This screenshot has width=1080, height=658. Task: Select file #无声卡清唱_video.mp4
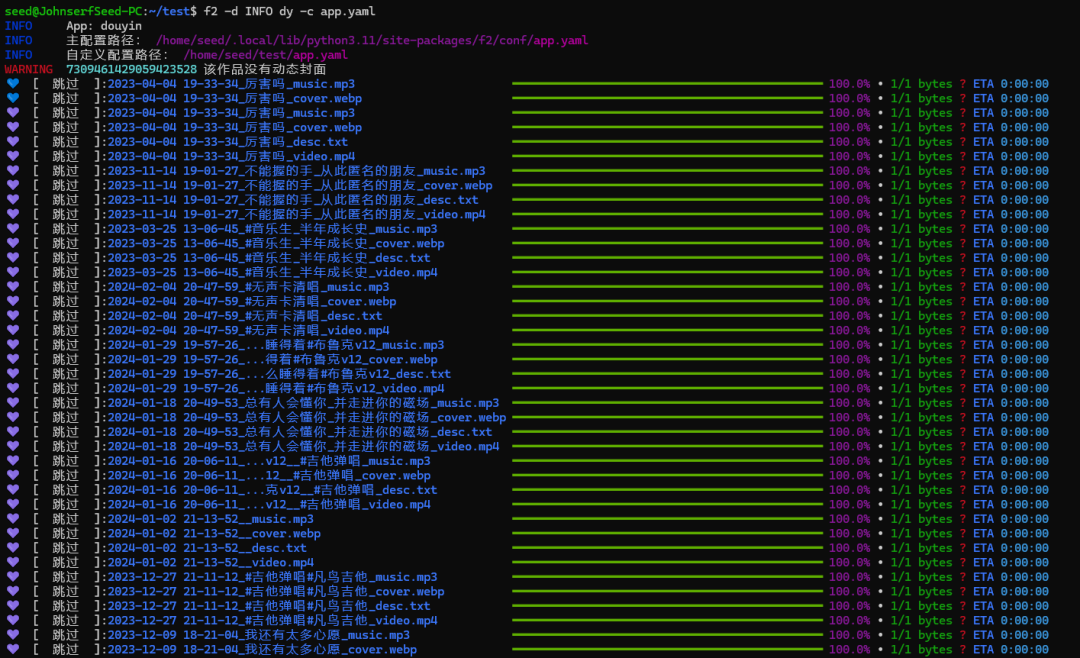click(248, 330)
